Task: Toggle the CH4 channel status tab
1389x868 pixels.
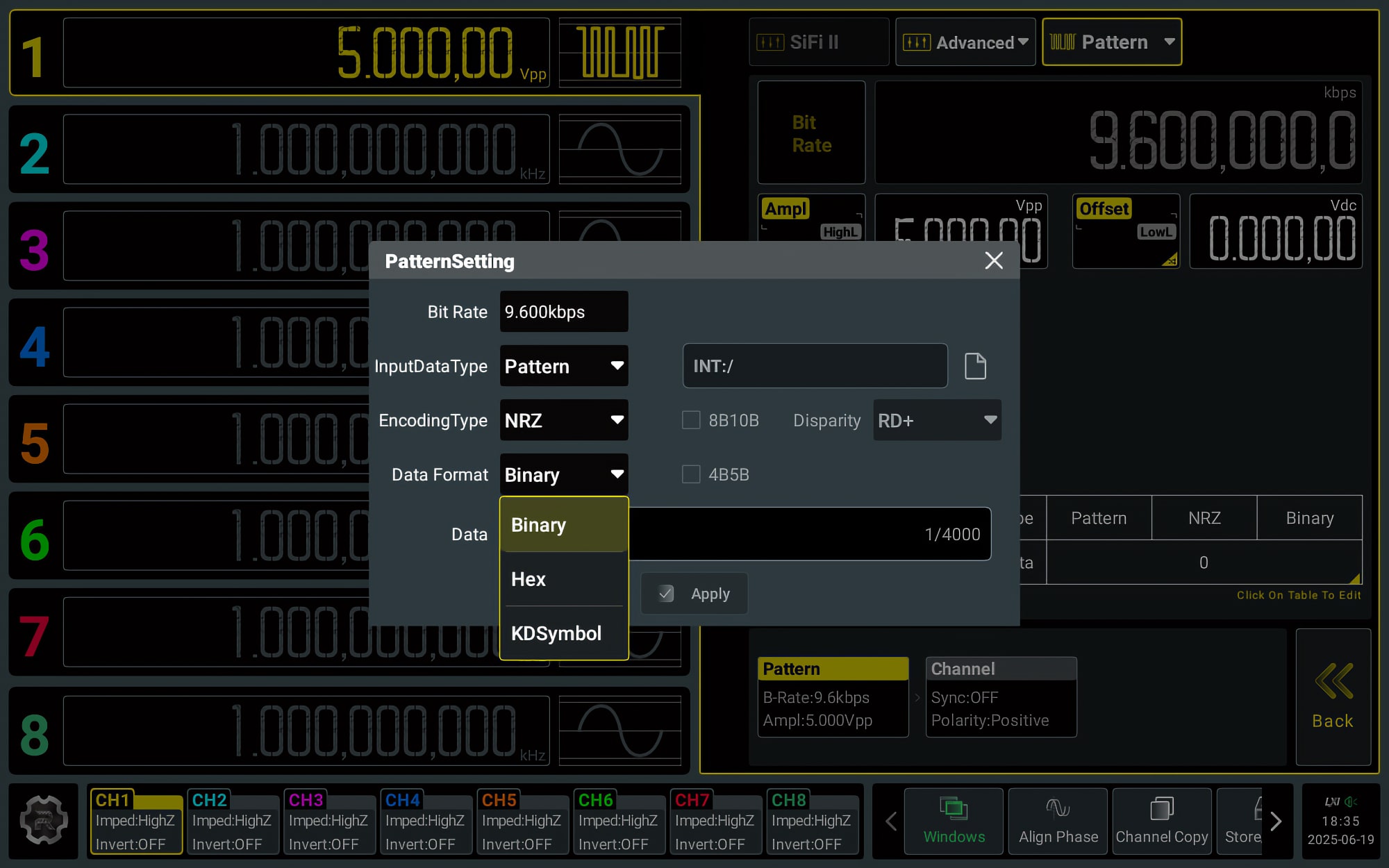Action: tap(426, 821)
